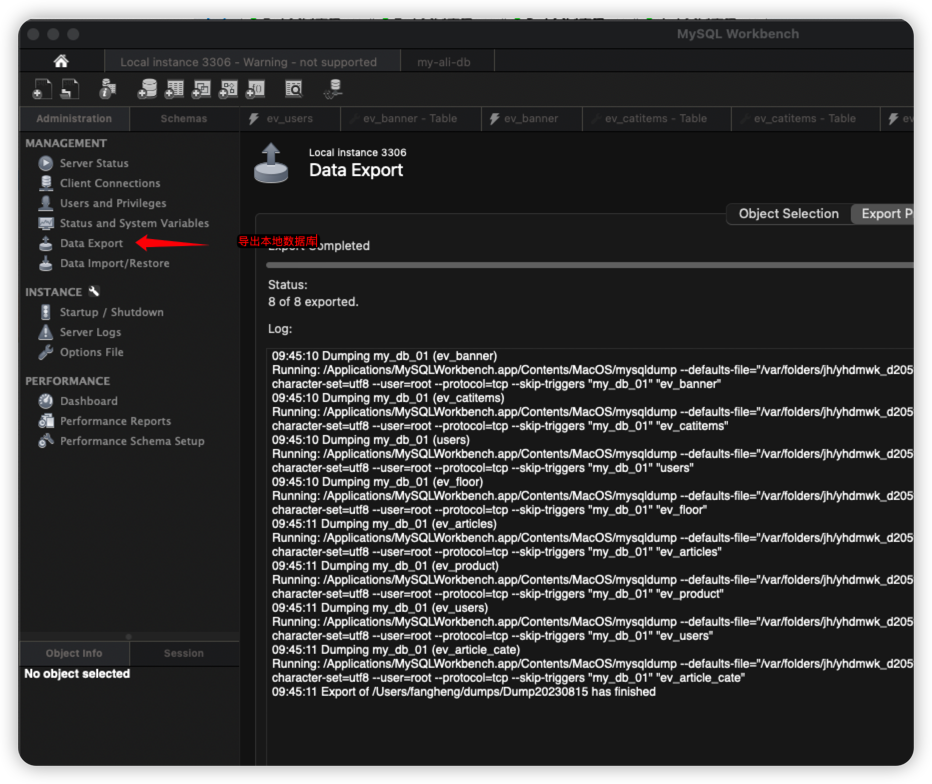Screen dimensions: 932x784
Task: Click the Server Logs warning icon
Action: tap(46, 332)
